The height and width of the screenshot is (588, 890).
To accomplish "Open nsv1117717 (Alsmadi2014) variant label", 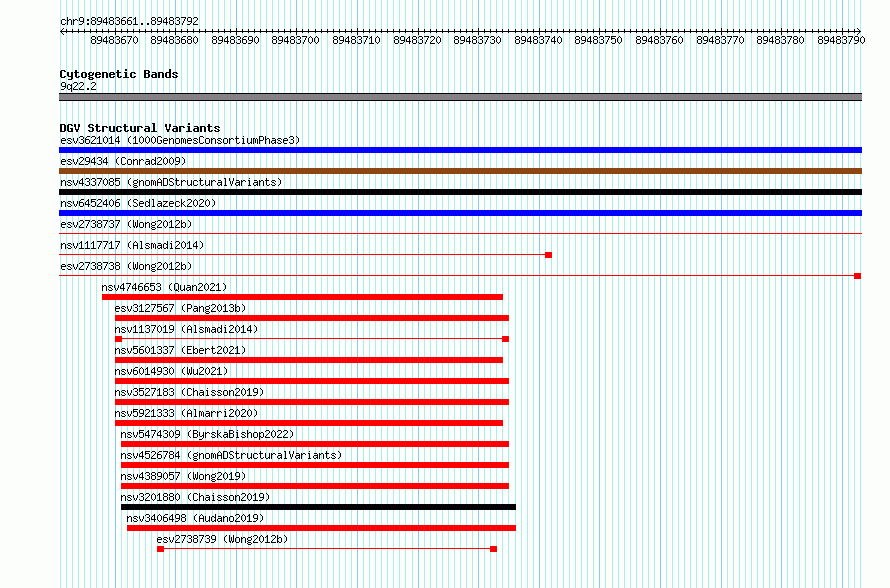I will [x=132, y=245].
